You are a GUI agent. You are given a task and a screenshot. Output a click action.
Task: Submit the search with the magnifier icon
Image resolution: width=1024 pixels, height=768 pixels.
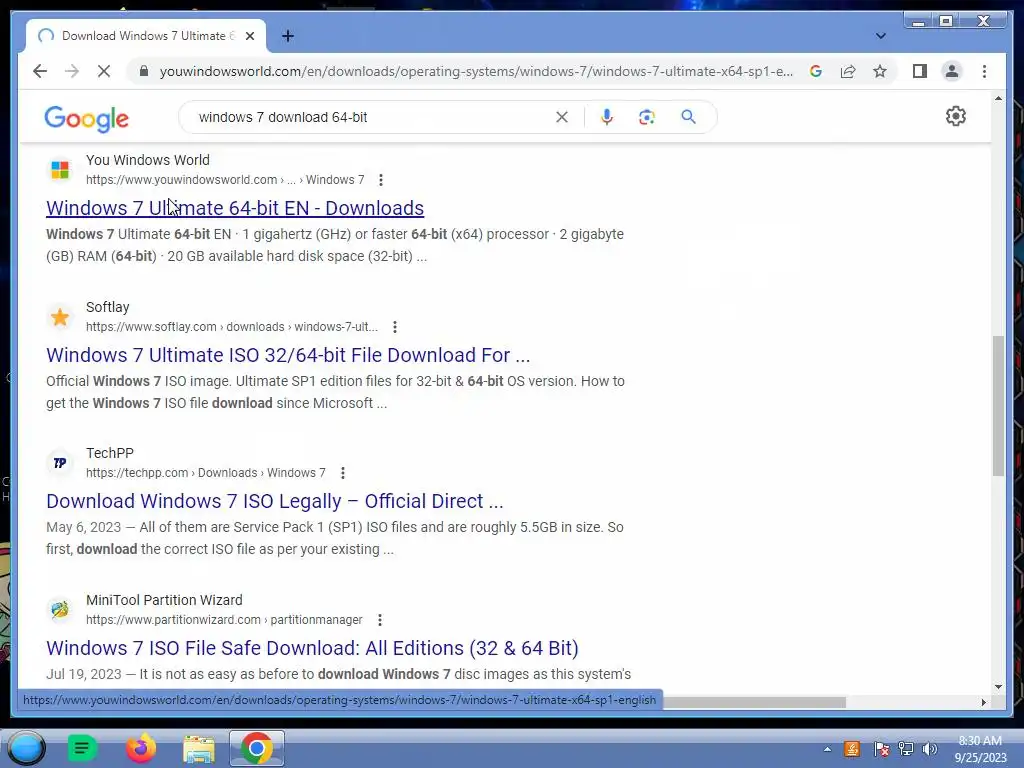[688, 117]
